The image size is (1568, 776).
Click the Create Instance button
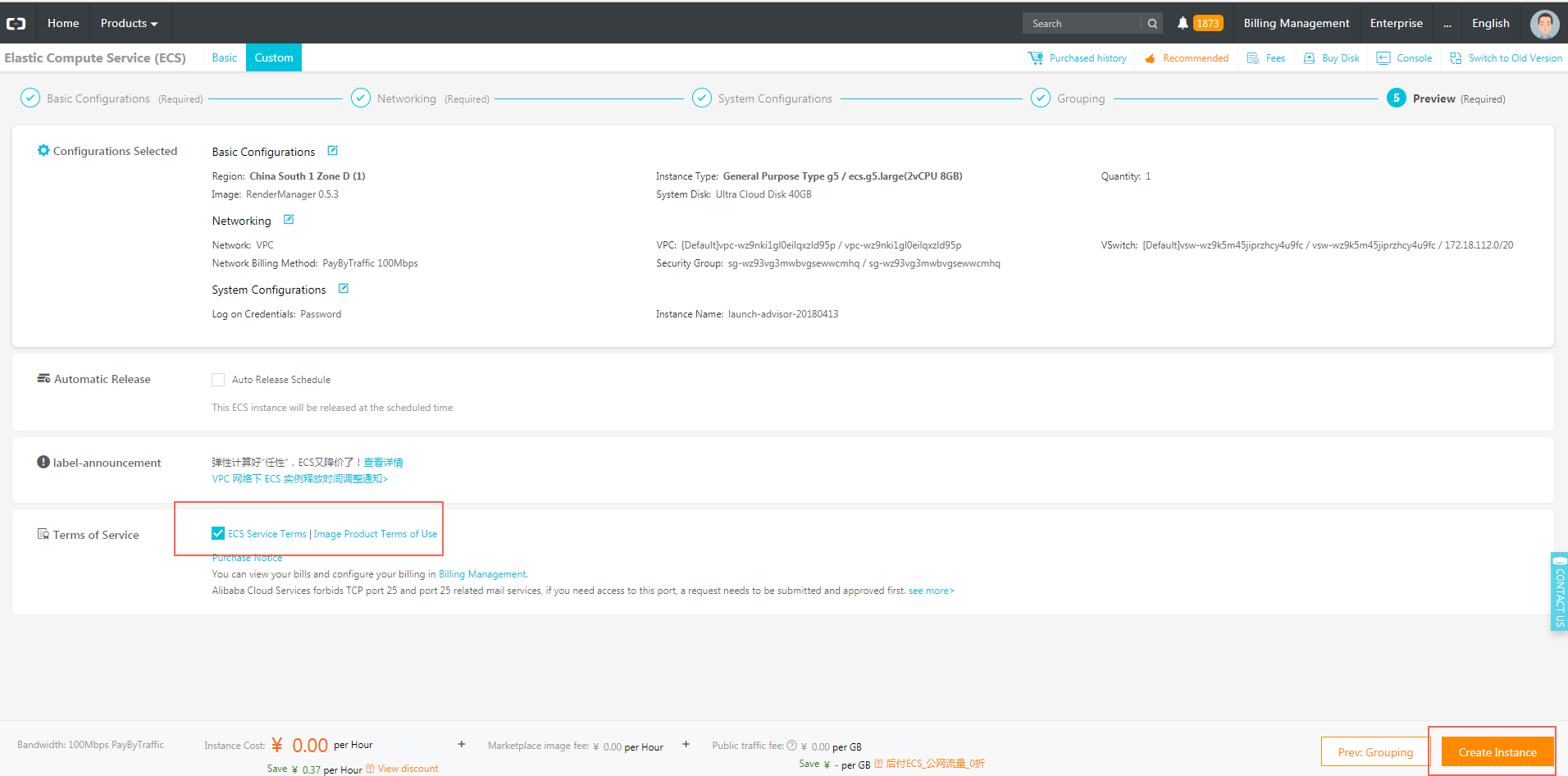[1497, 752]
